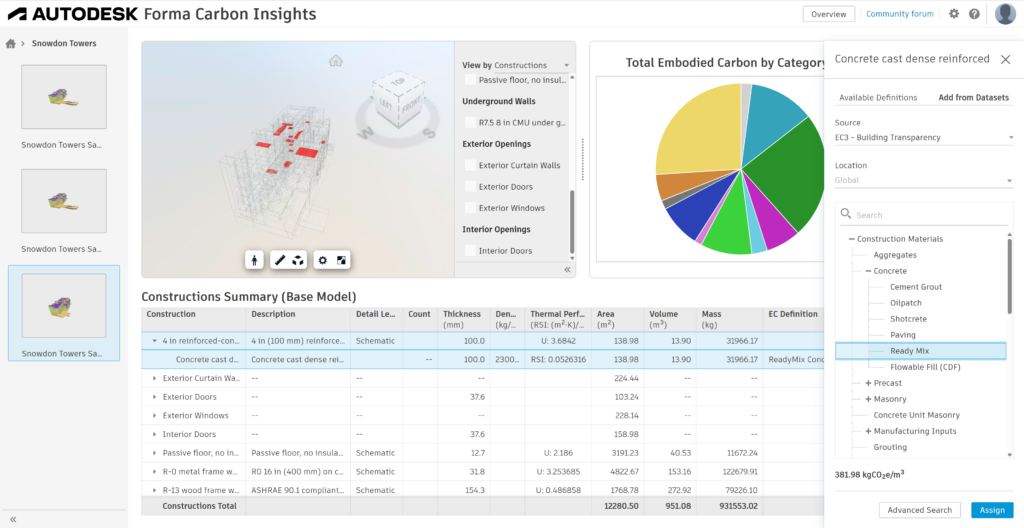Expand the R-0 metal frame w... table row
The width and height of the screenshot is (1024, 528).
[x=155, y=472]
